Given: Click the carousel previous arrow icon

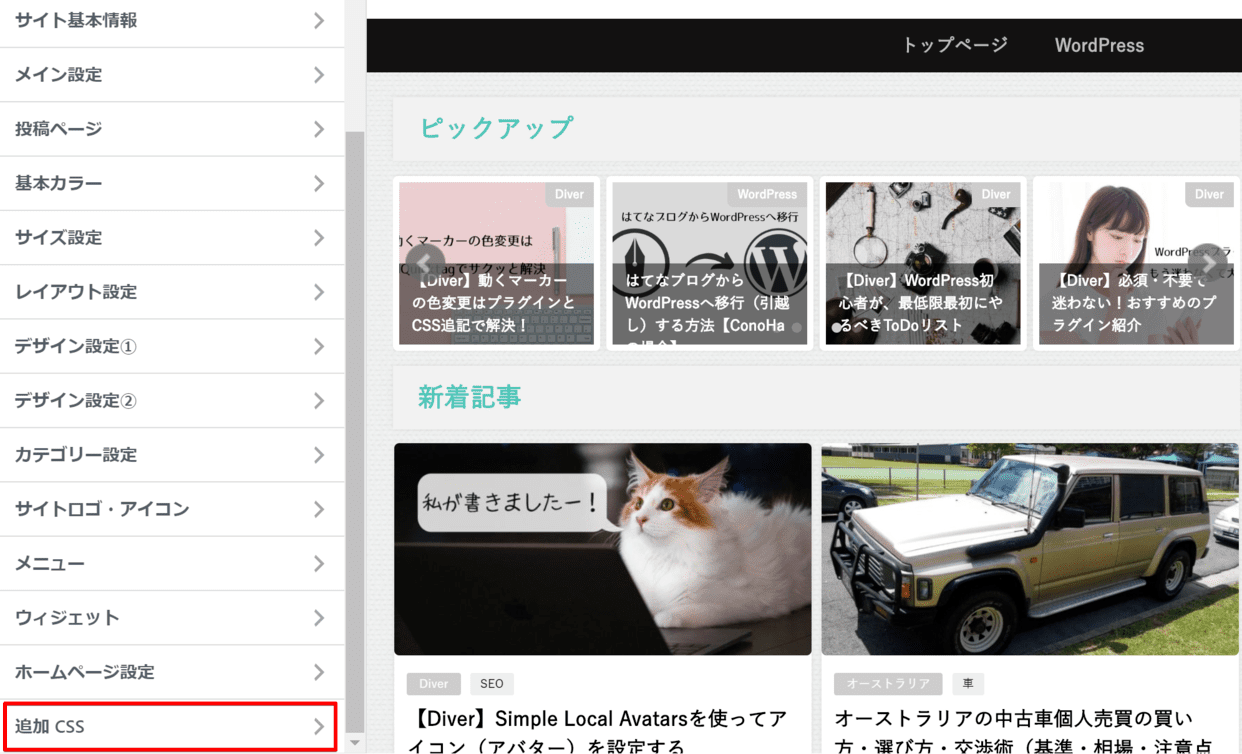Looking at the screenshot, I should pyautogui.click(x=425, y=263).
